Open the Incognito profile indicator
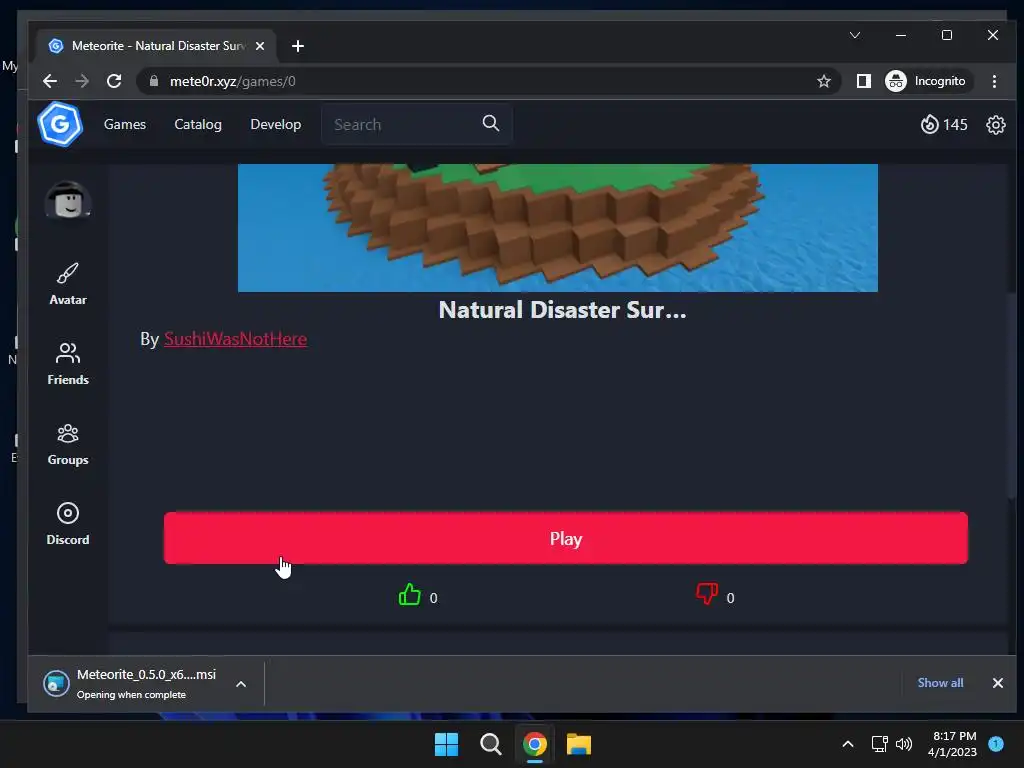The width and height of the screenshot is (1024, 768). (x=926, y=81)
